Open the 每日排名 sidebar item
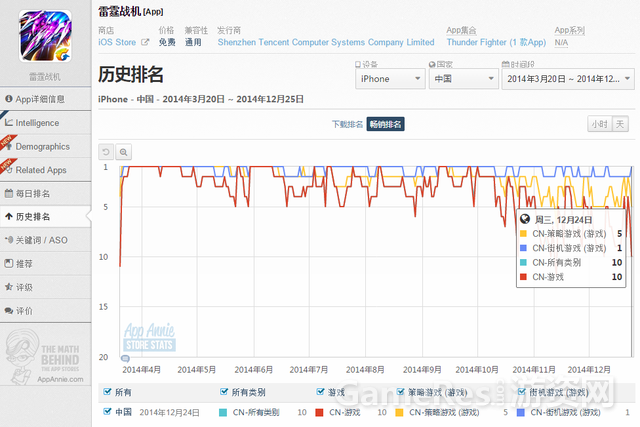This screenshot has height=427, width=640. tap(45, 193)
